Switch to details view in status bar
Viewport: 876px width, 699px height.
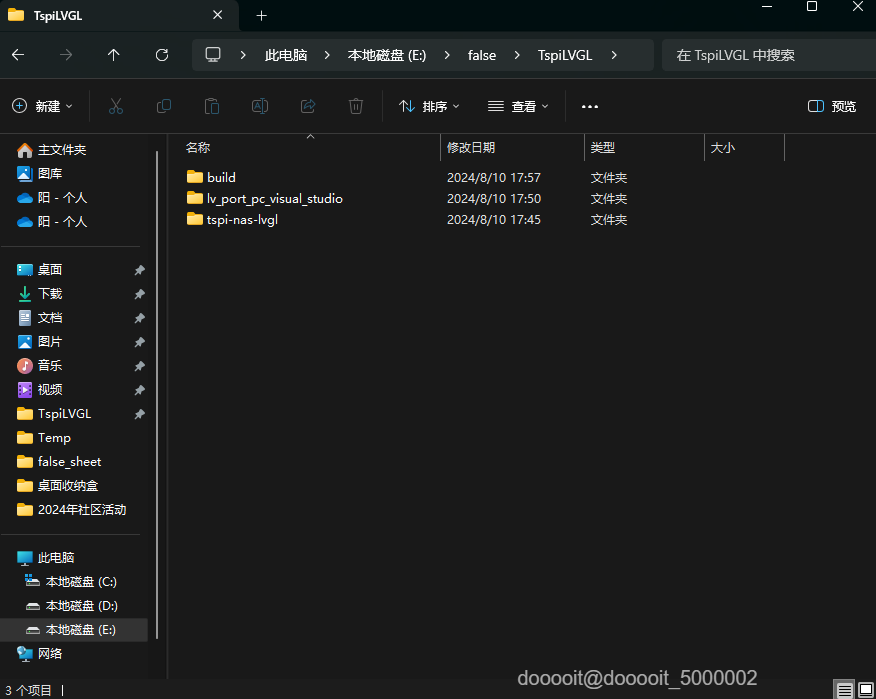(845, 690)
